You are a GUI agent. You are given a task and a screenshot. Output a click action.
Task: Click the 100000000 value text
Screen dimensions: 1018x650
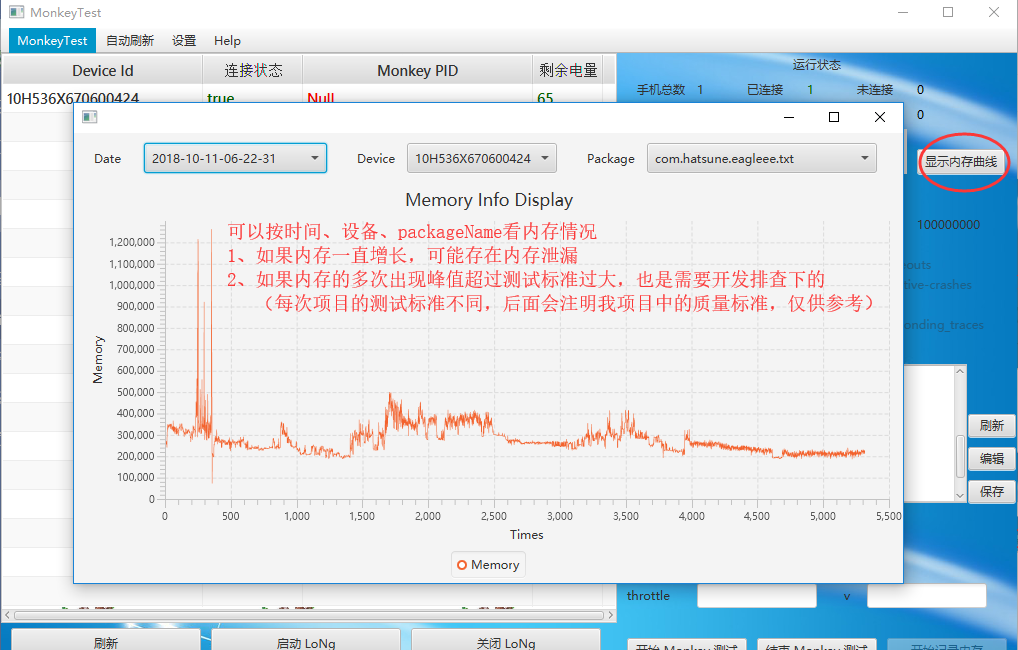coord(949,225)
